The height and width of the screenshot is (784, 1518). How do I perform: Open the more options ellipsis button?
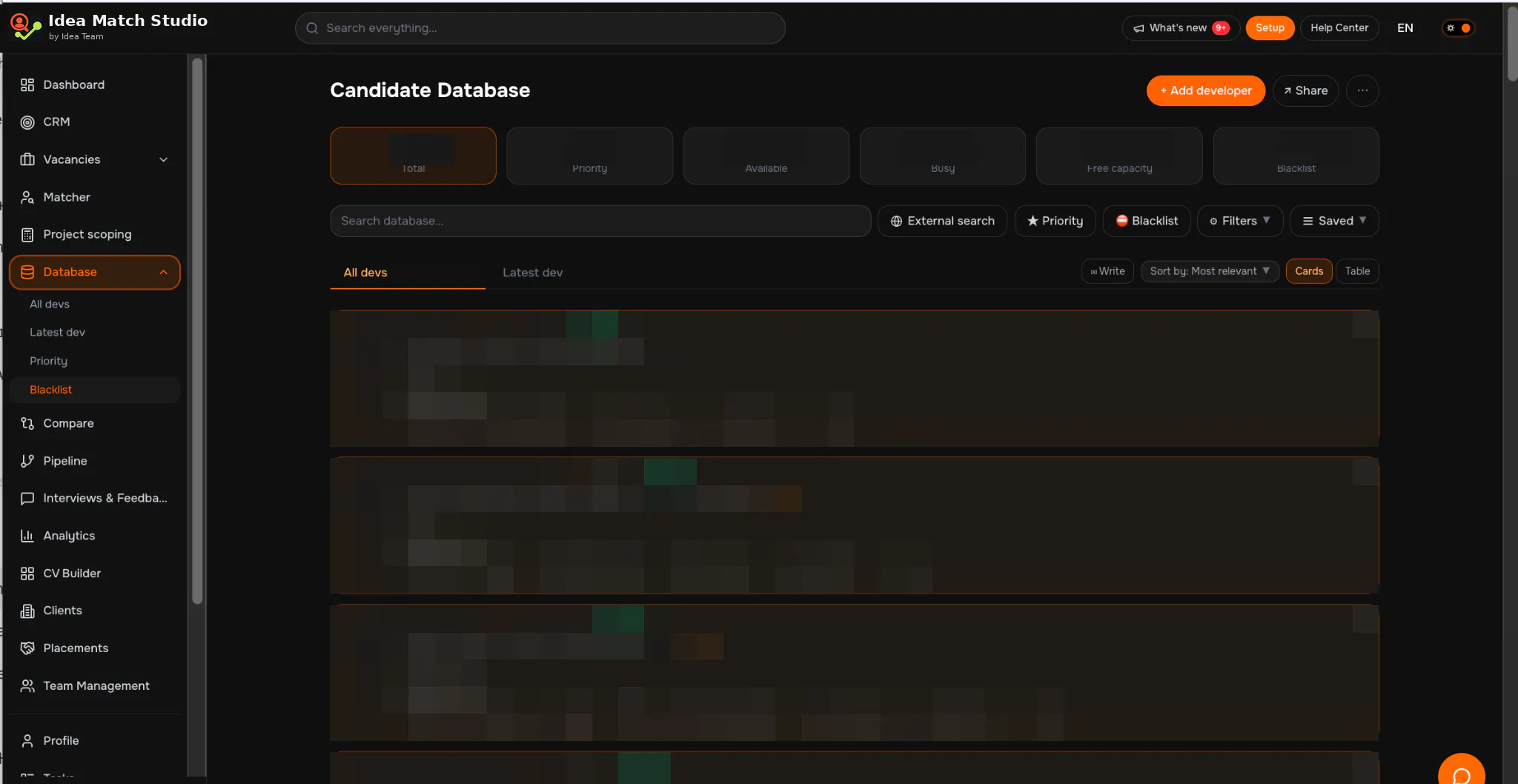pyautogui.click(x=1362, y=90)
